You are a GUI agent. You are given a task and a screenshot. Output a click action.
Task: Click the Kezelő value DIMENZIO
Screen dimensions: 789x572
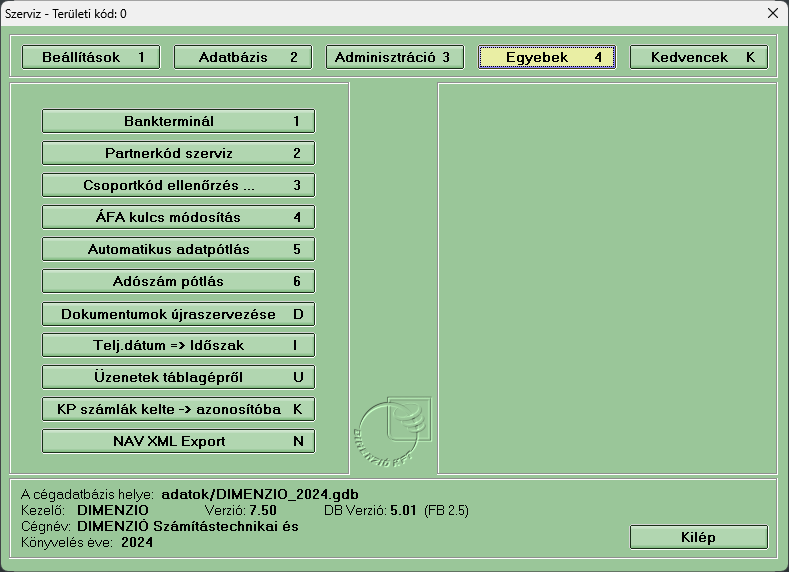click(x=113, y=510)
